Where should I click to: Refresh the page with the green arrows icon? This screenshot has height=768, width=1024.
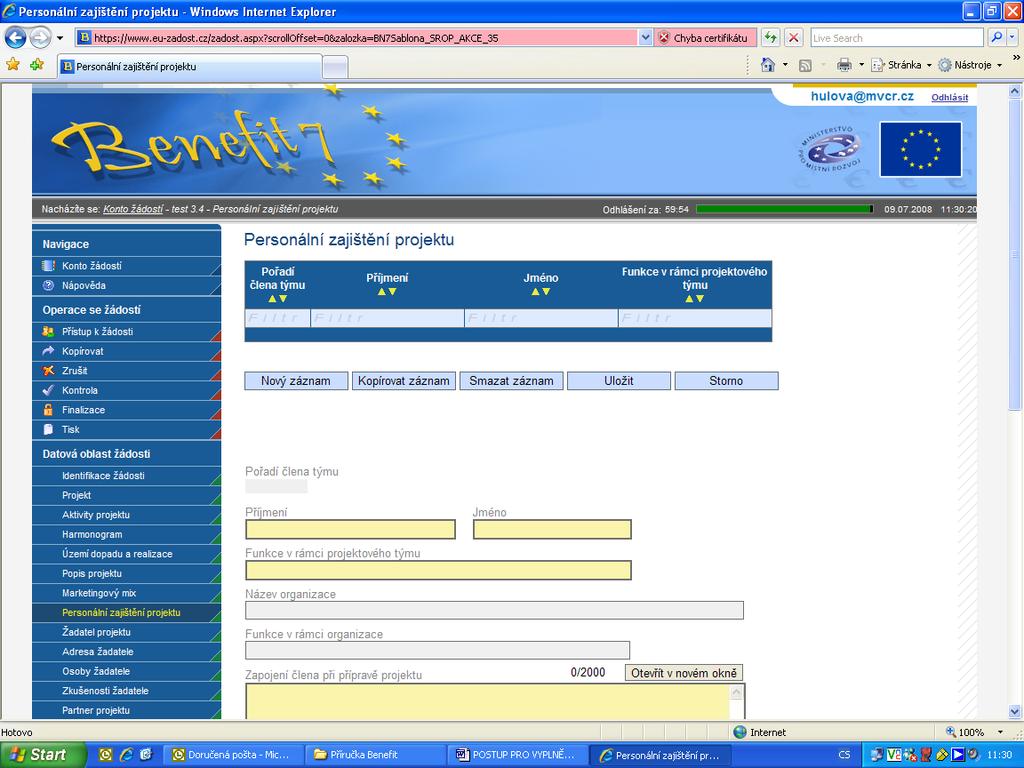click(x=771, y=38)
